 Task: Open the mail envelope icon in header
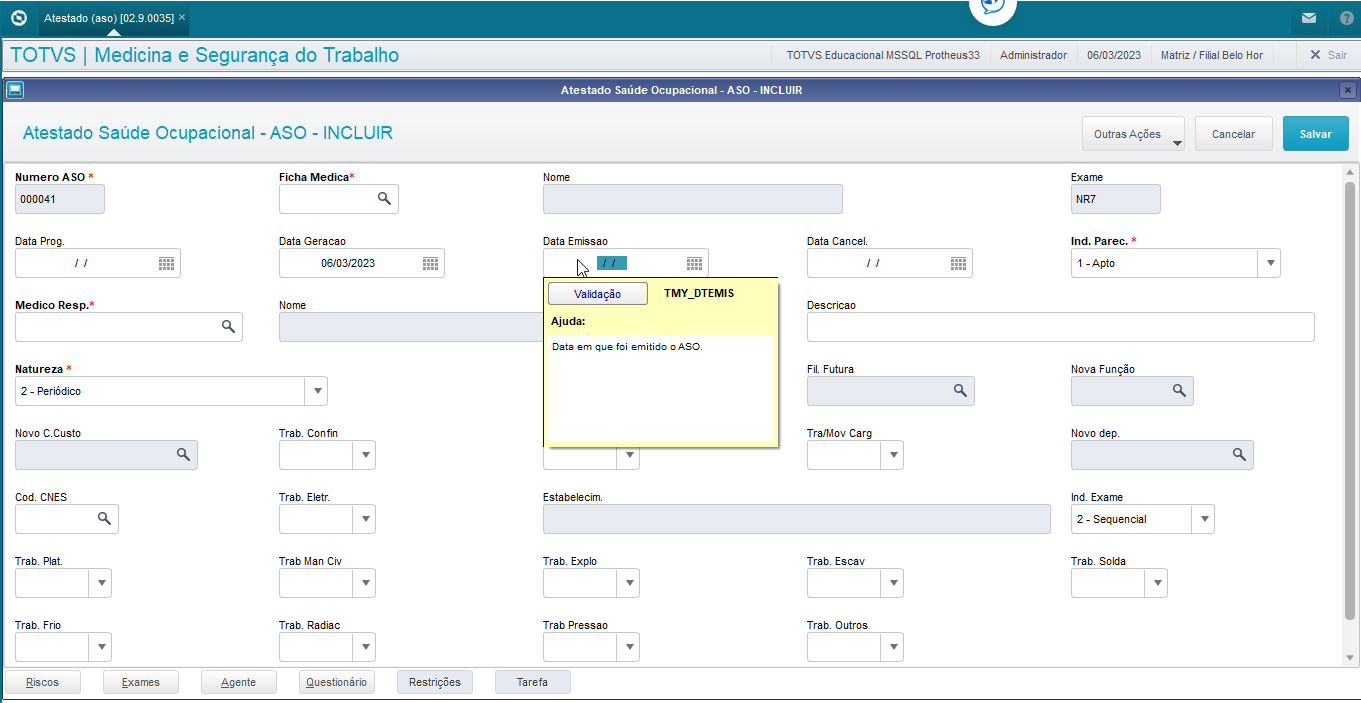coord(1309,18)
